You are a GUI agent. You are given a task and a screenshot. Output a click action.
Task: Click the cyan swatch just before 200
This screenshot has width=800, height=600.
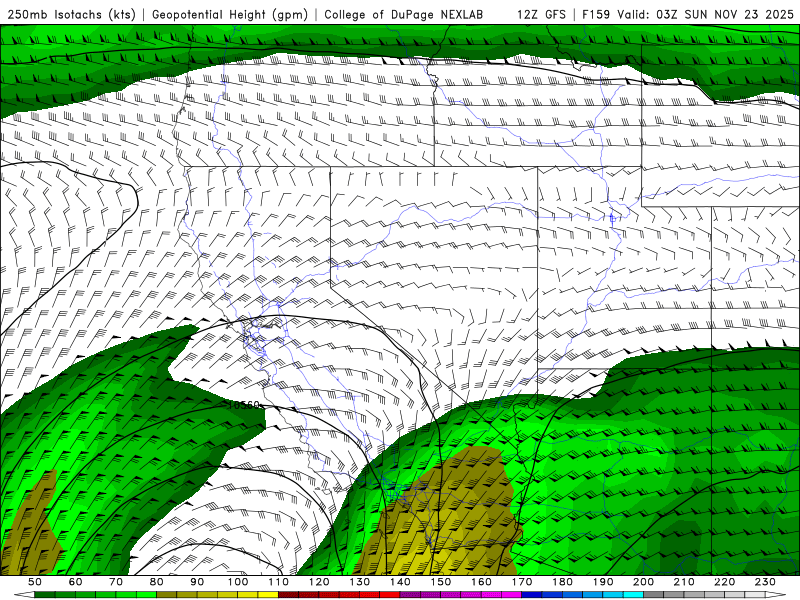point(634,595)
